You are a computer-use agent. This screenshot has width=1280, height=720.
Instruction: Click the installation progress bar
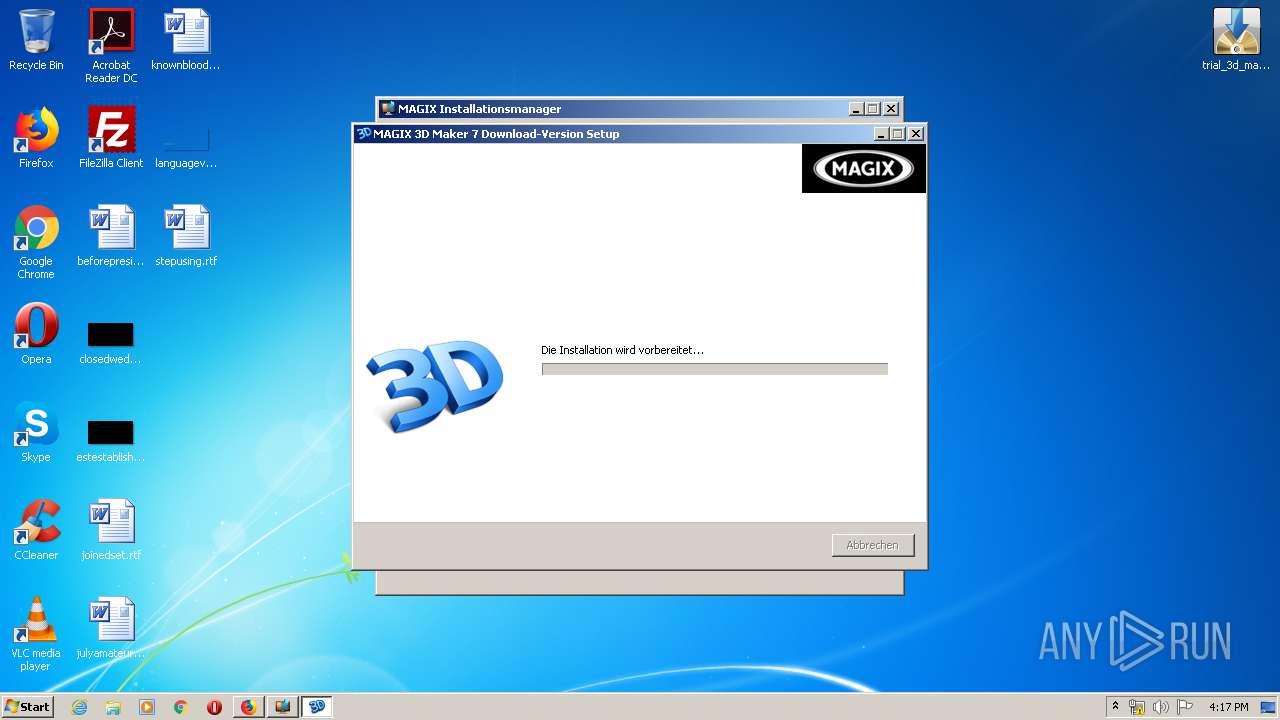coord(715,369)
